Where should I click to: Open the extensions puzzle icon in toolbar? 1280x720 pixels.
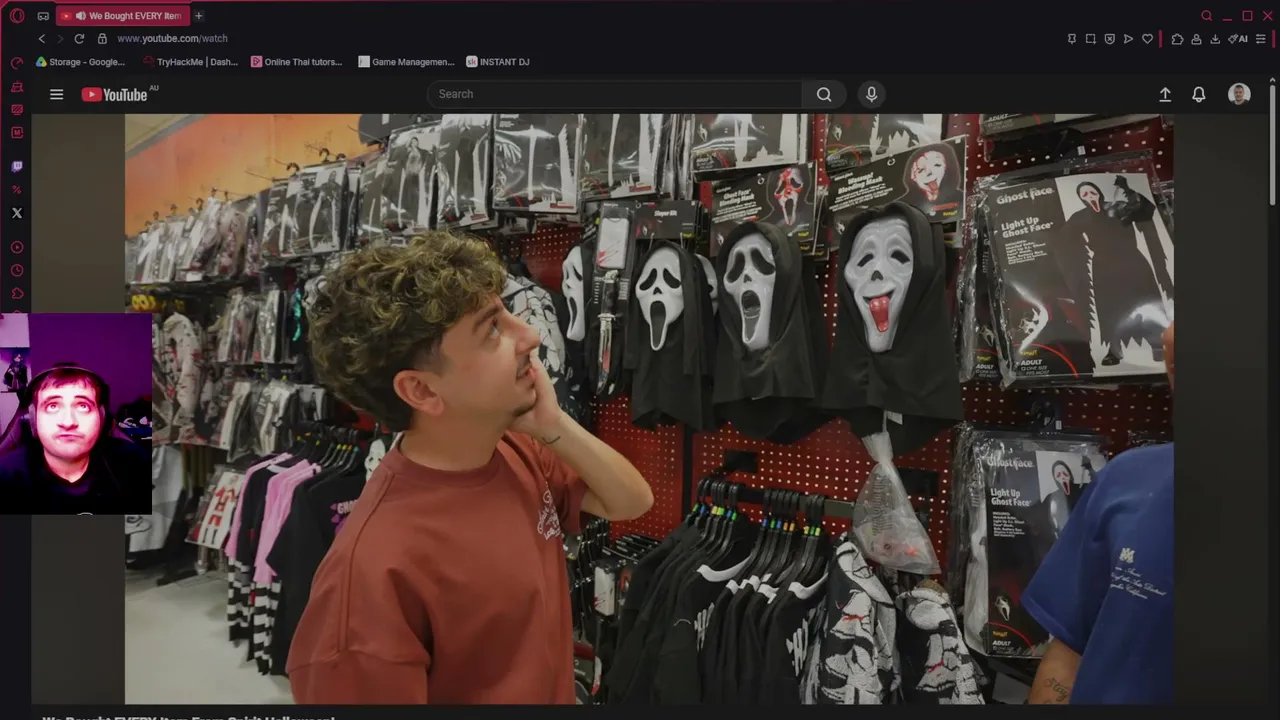(1177, 39)
